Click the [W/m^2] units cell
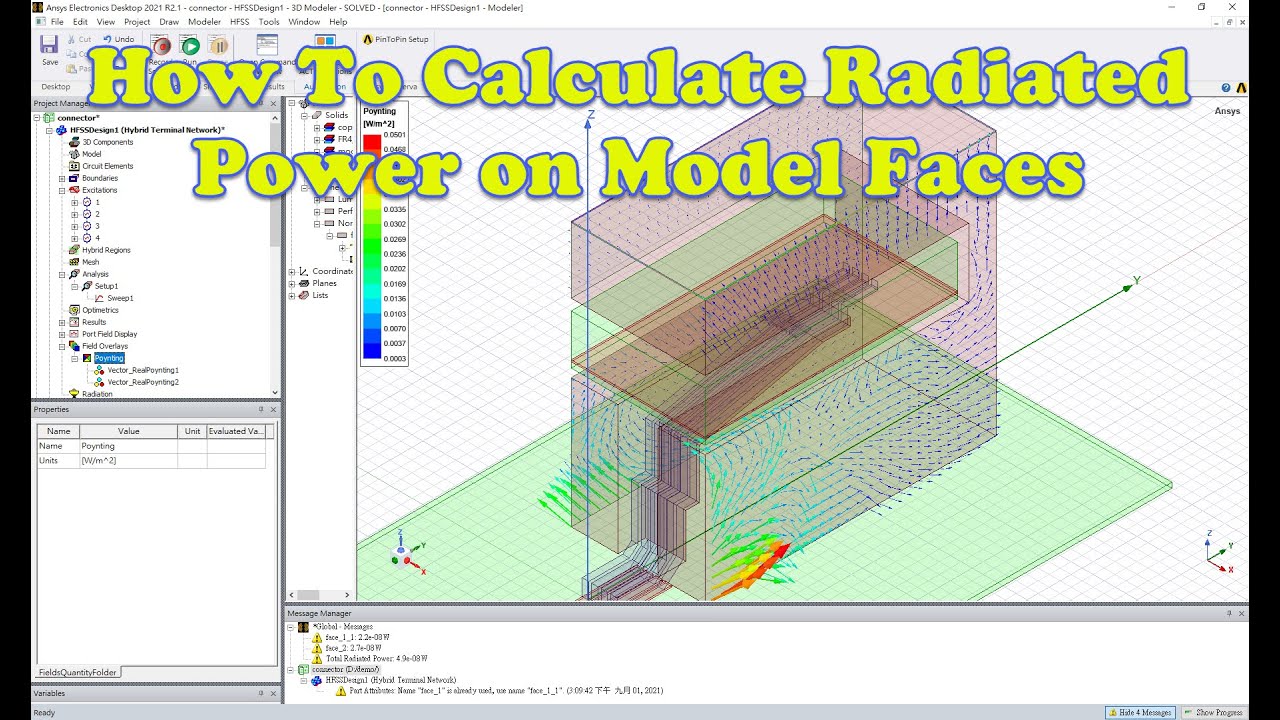Screen dimensions: 1280x720 click(x=128, y=461)
